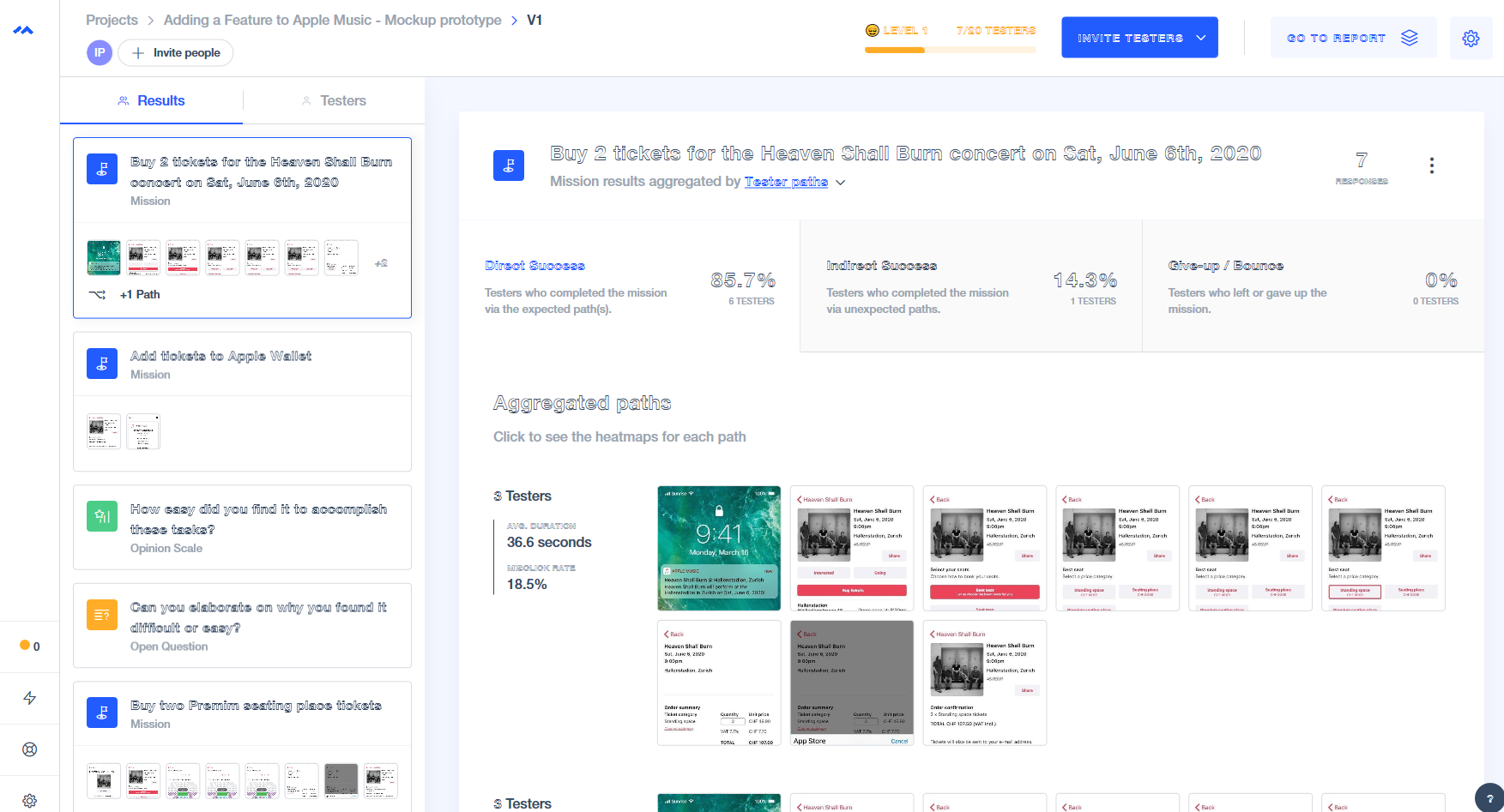Click the Open Question orange block icon

[102, 614]
